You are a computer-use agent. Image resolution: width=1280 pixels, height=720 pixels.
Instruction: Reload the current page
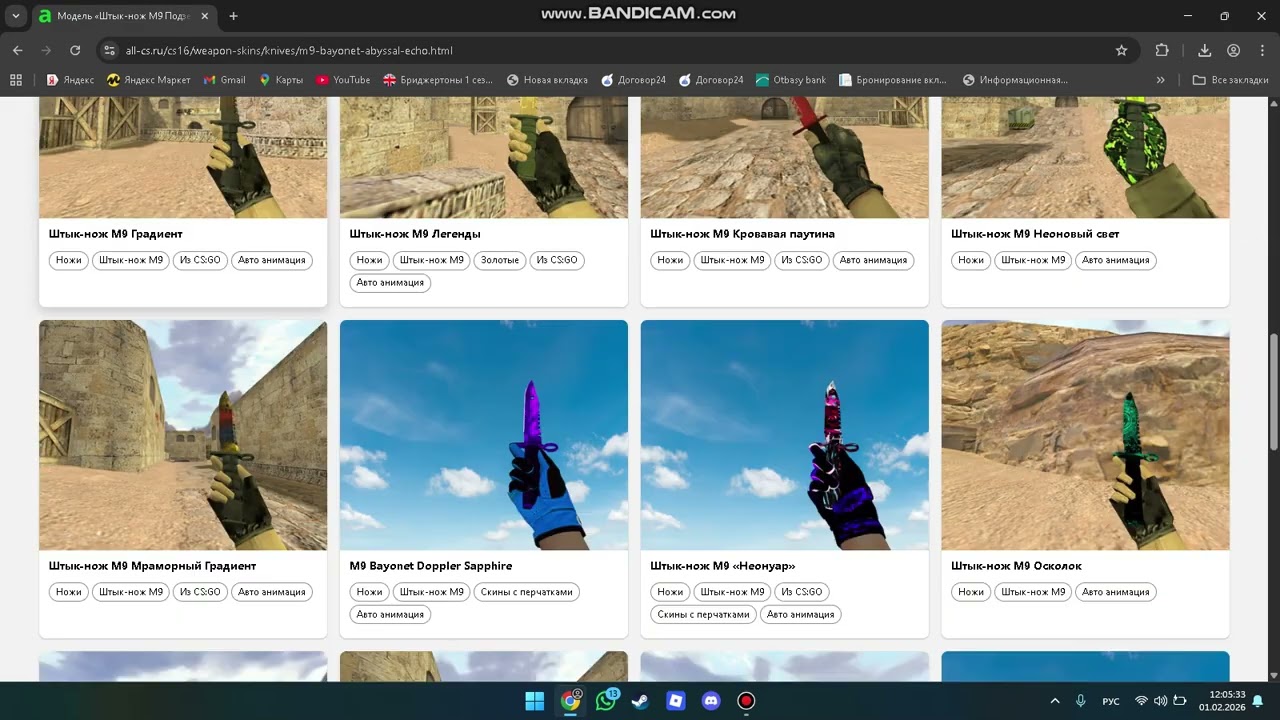coord(75,50)
